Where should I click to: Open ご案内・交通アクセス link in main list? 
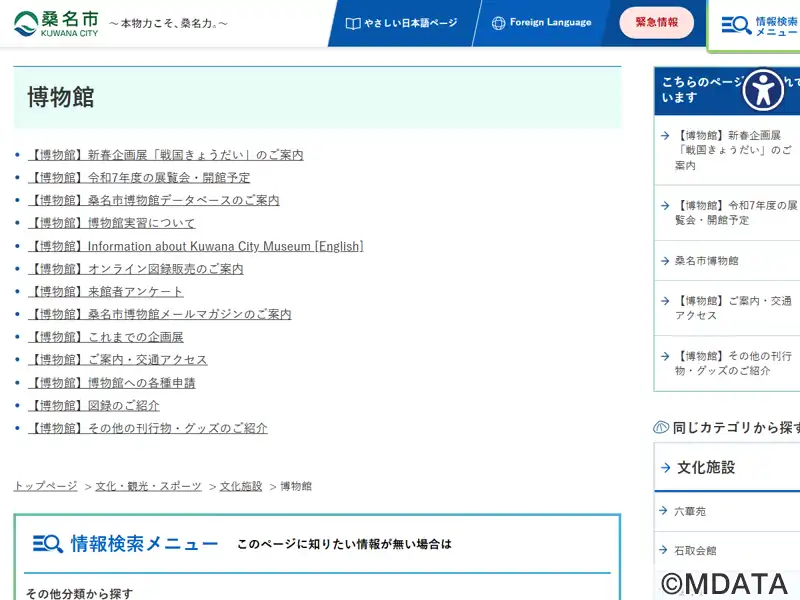[x=118, y=360]
